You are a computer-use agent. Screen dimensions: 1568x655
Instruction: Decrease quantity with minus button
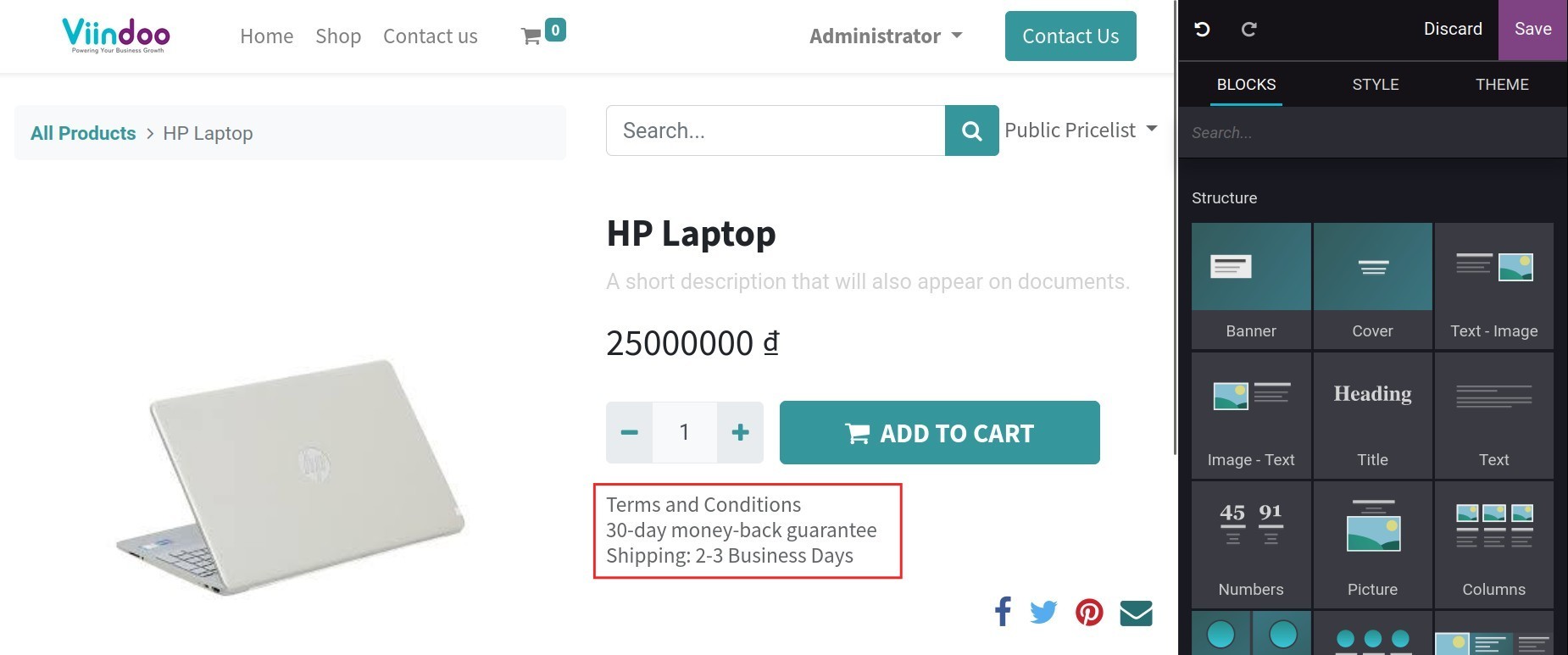(x=629, y=433)
